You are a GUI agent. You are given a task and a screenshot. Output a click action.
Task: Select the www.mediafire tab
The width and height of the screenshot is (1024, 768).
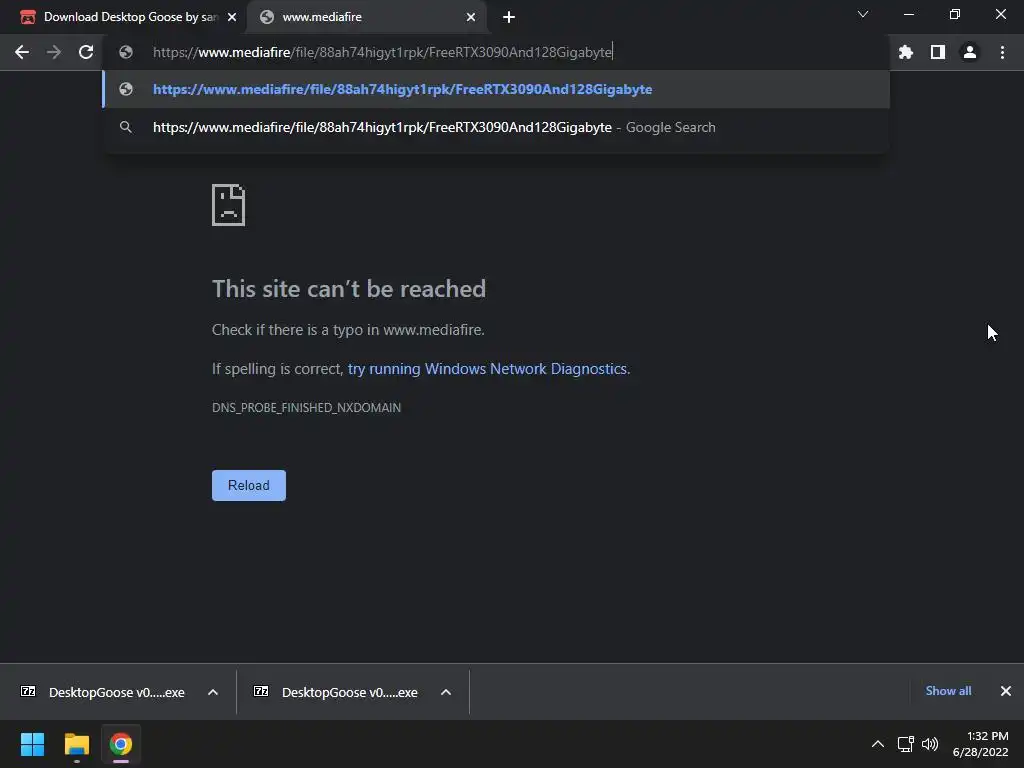(x=366, y=17)
